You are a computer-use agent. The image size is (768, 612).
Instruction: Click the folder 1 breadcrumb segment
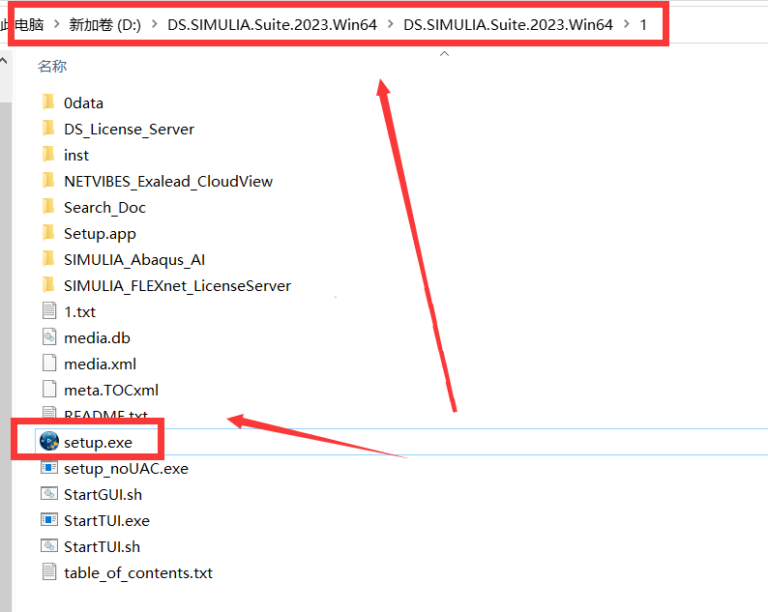[643, 24]
